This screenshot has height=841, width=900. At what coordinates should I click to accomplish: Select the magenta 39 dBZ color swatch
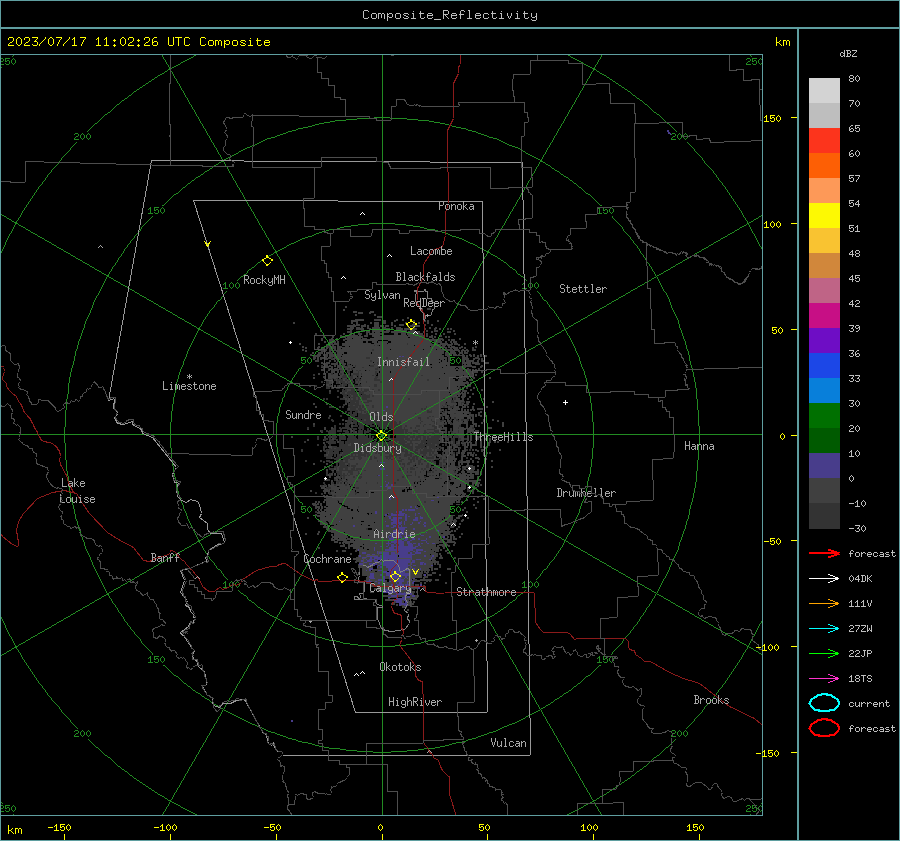(824, 315)
